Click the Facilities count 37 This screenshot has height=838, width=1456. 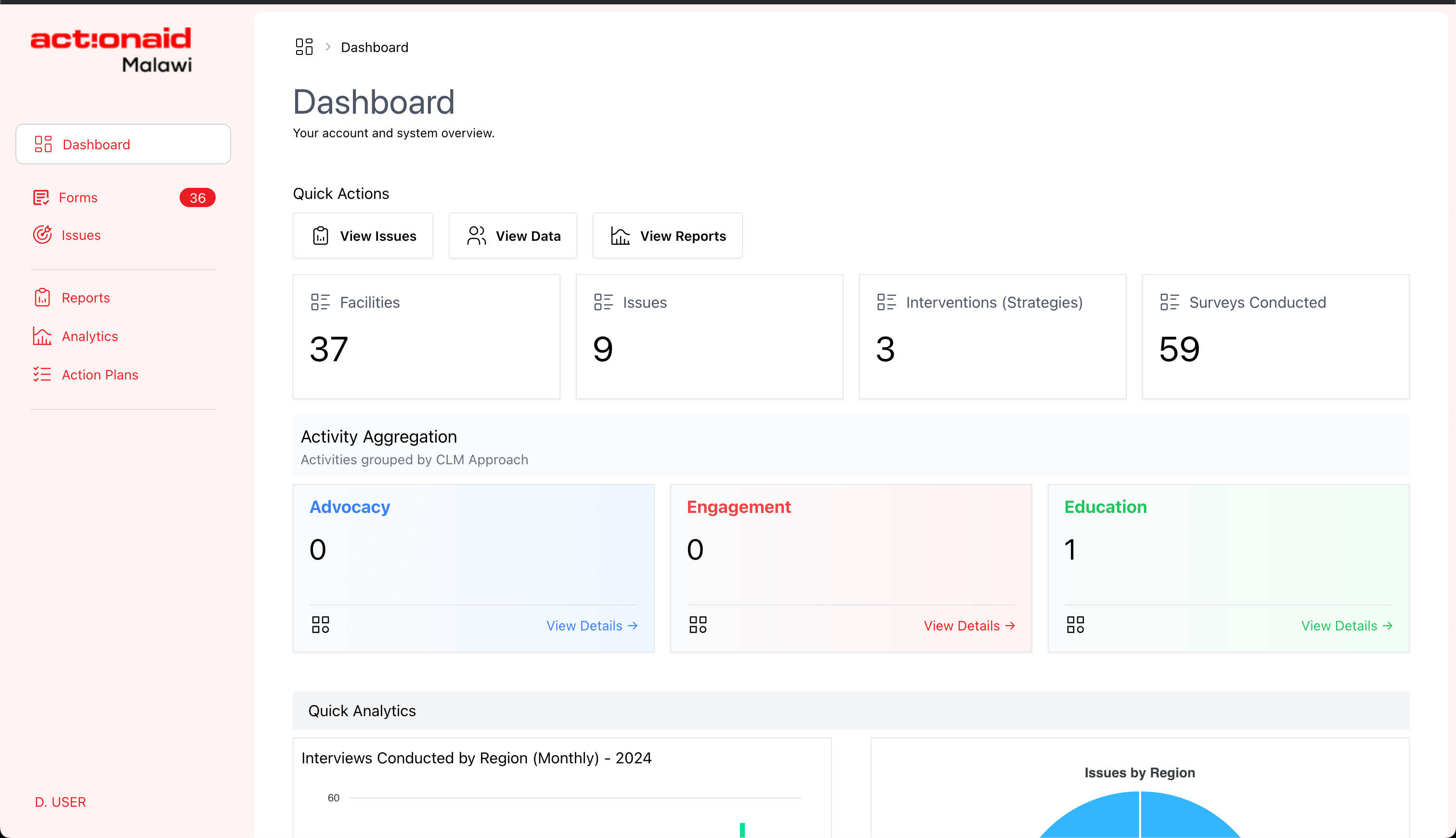point(328,349)
